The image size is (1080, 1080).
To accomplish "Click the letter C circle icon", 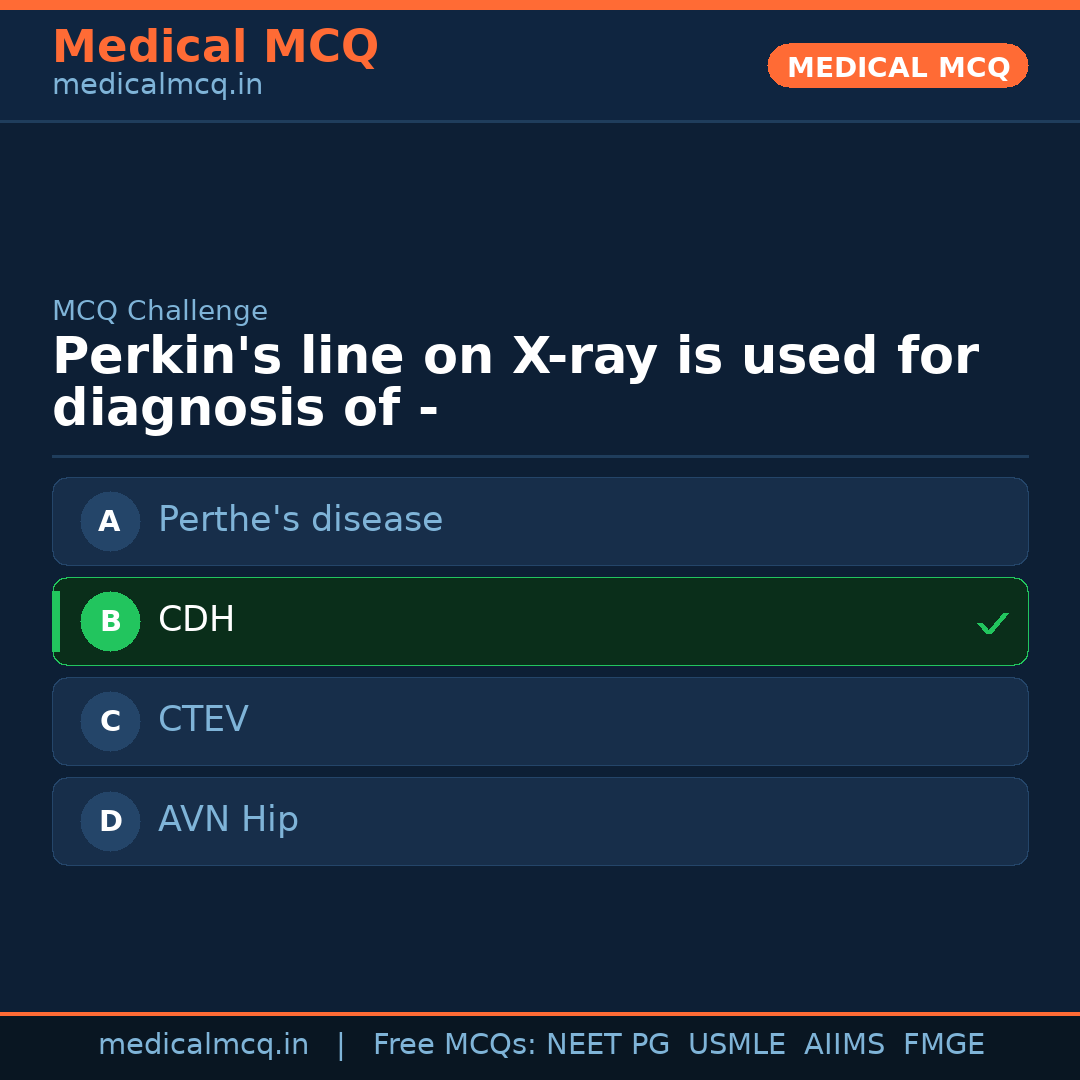I will click(110, 721).
